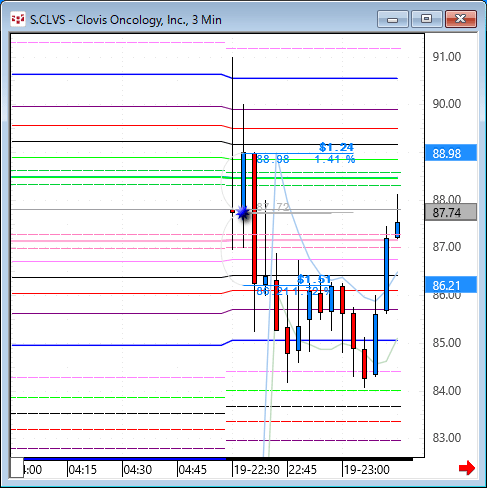Click the 04:30 time axis label
Screen dimensions: 487x488
[x=138, y=470]
